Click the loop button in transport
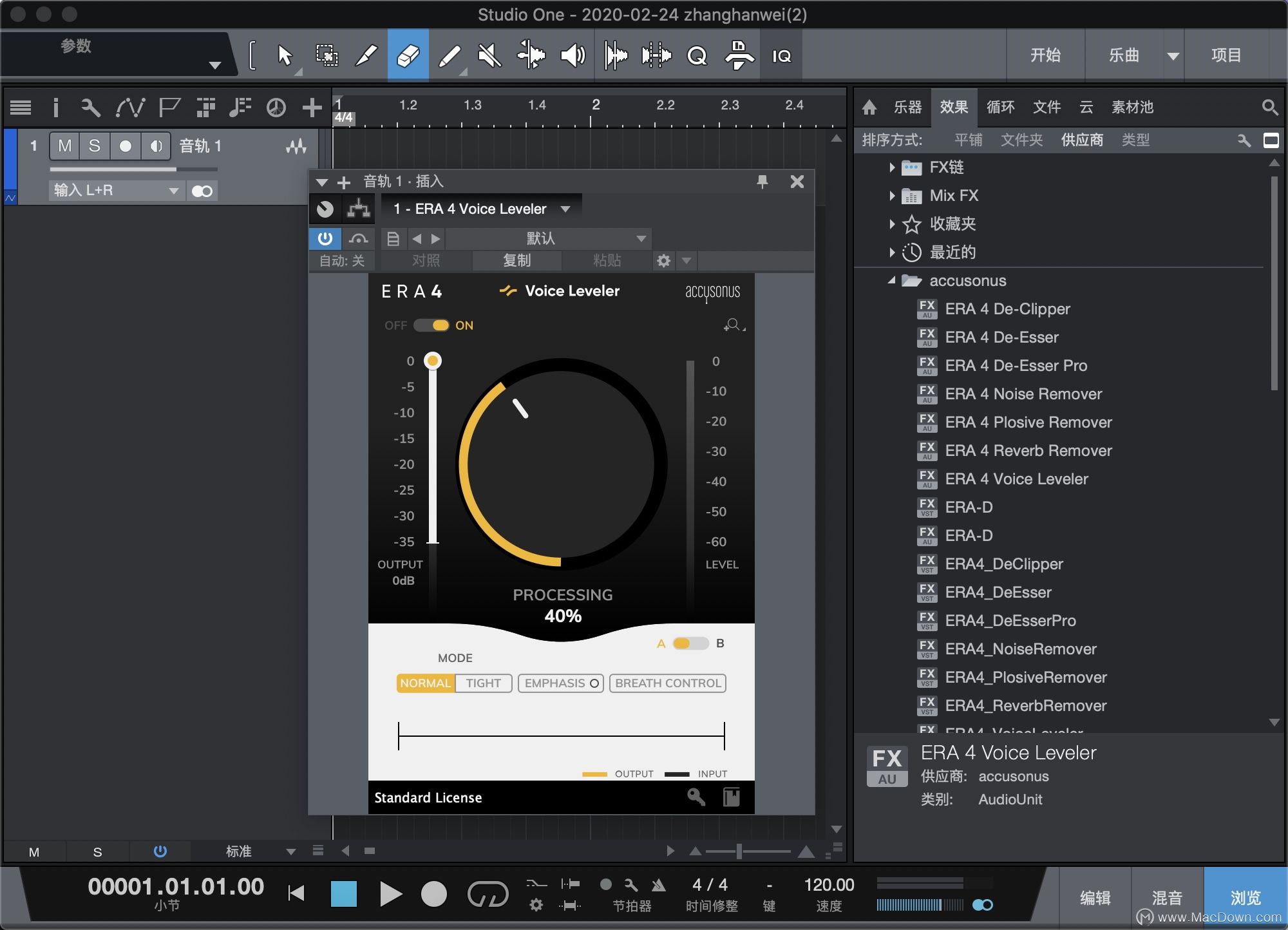Screen dimensions: 1288x930 (x=488, y=894)
